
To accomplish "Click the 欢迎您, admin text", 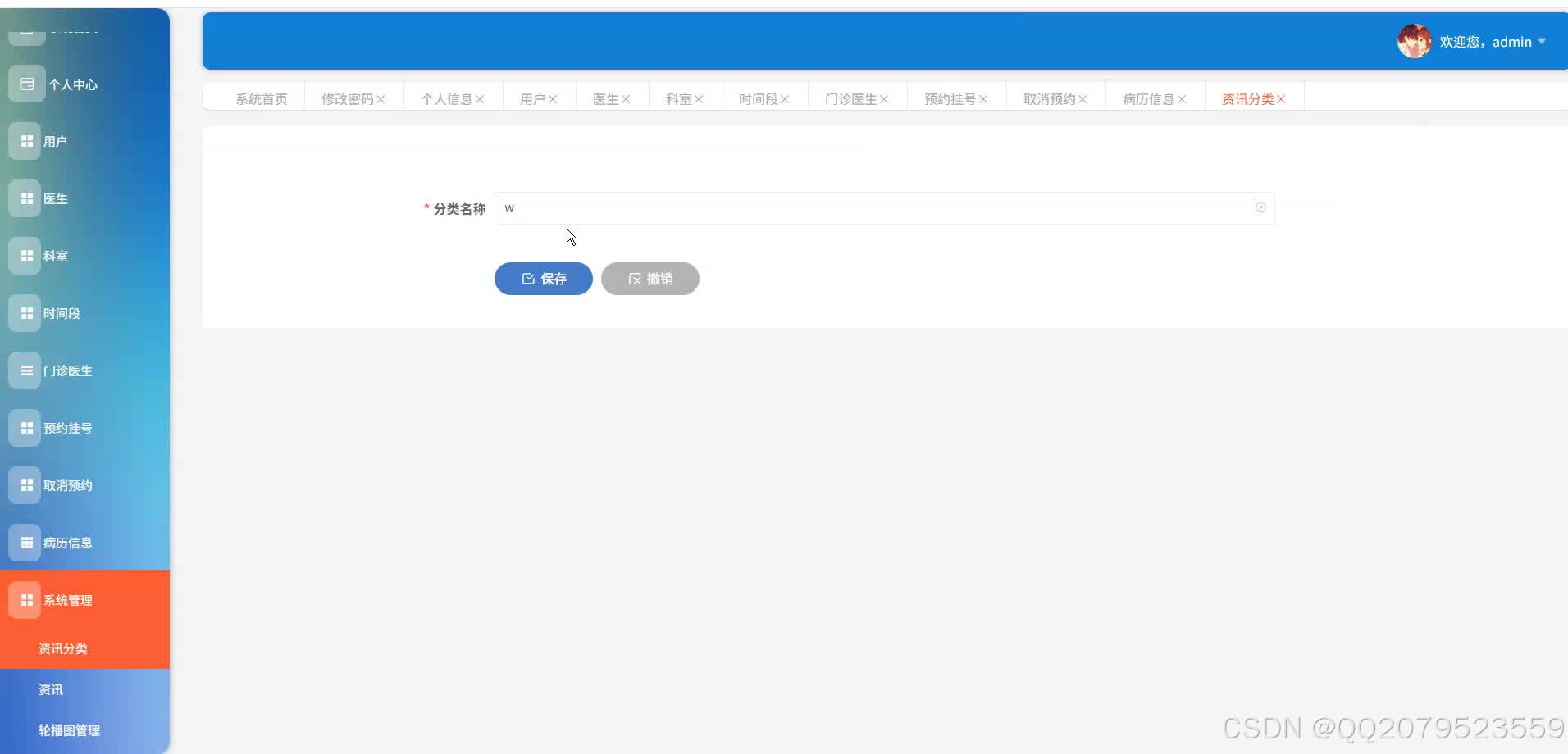I will 1485,42.
